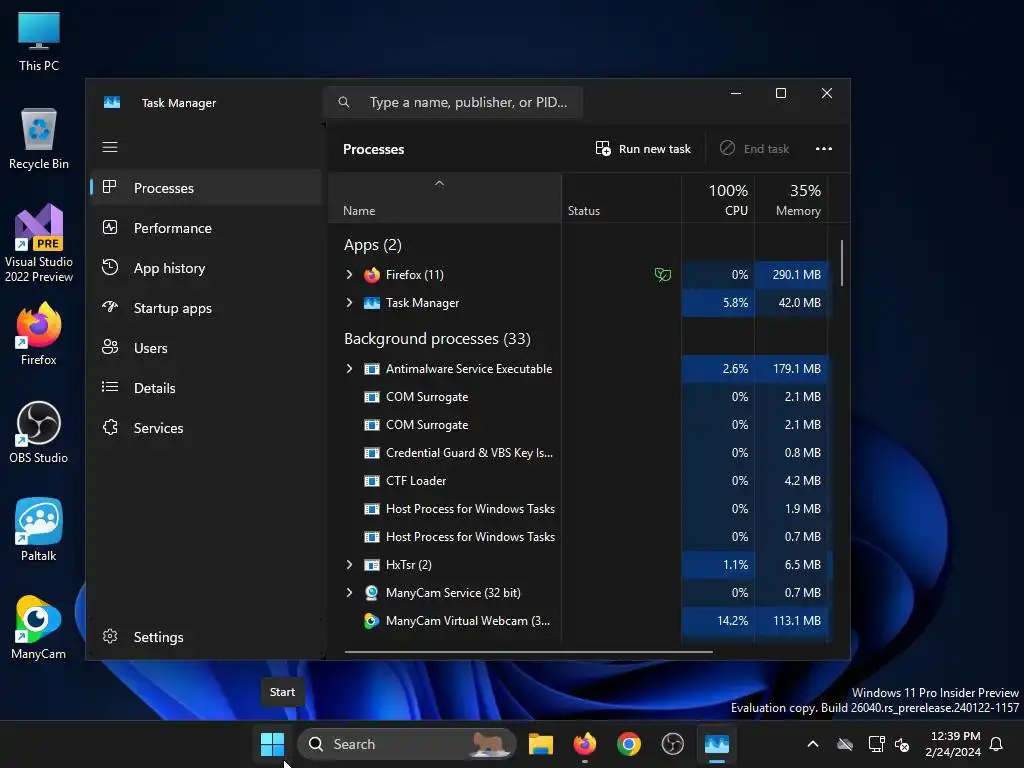Select ManyCam Virtual Webcam process icon
The image size is (1024, 768).
372,620
